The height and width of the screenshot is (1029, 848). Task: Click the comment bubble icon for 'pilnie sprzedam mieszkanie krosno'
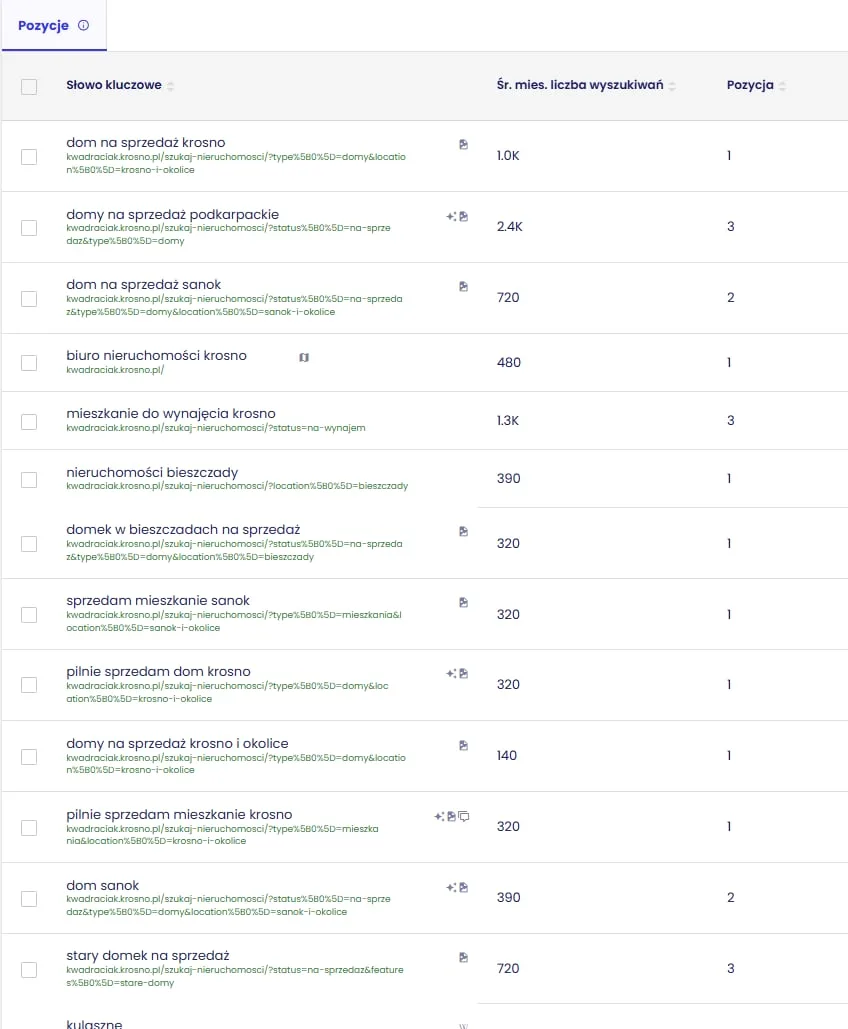click(464, 816)
